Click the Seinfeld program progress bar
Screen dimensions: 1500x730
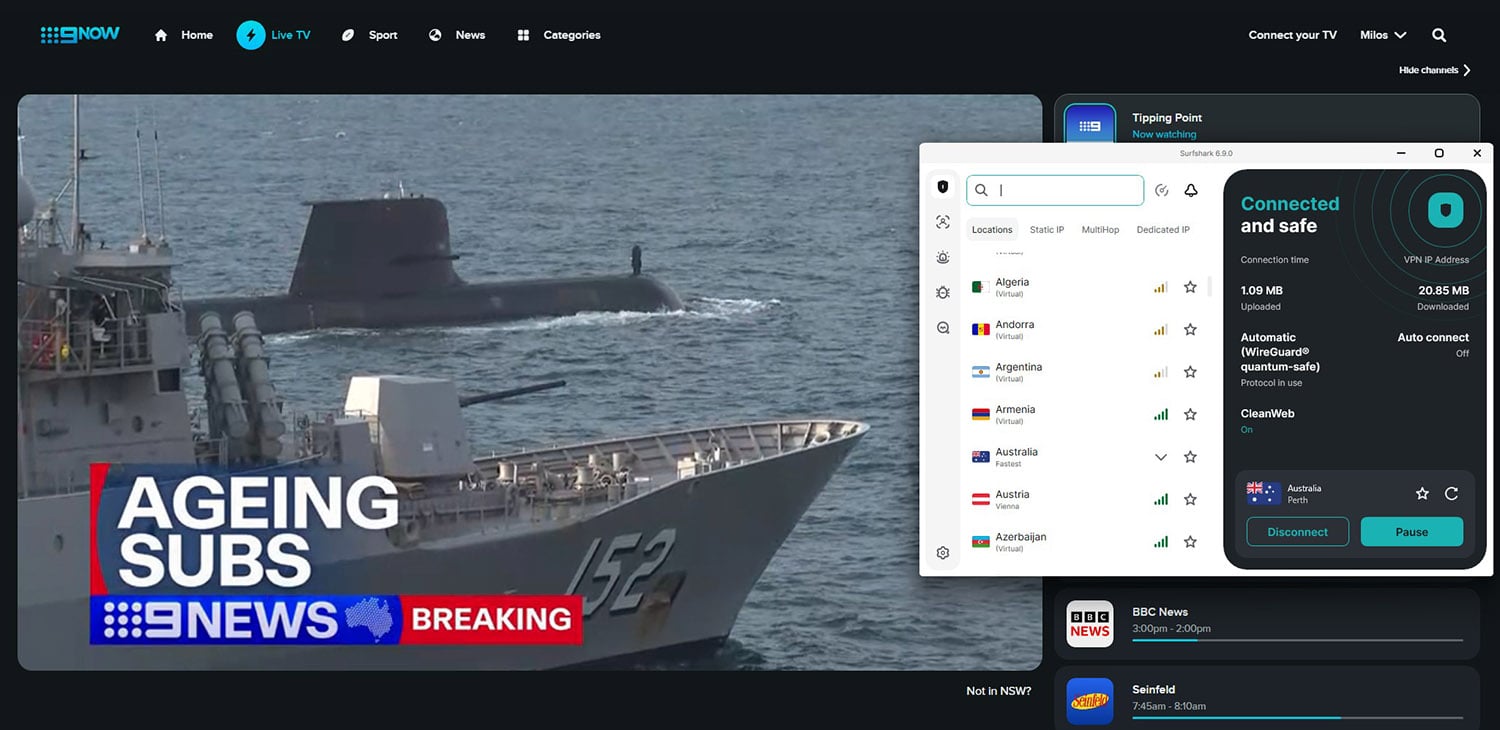1297,717
